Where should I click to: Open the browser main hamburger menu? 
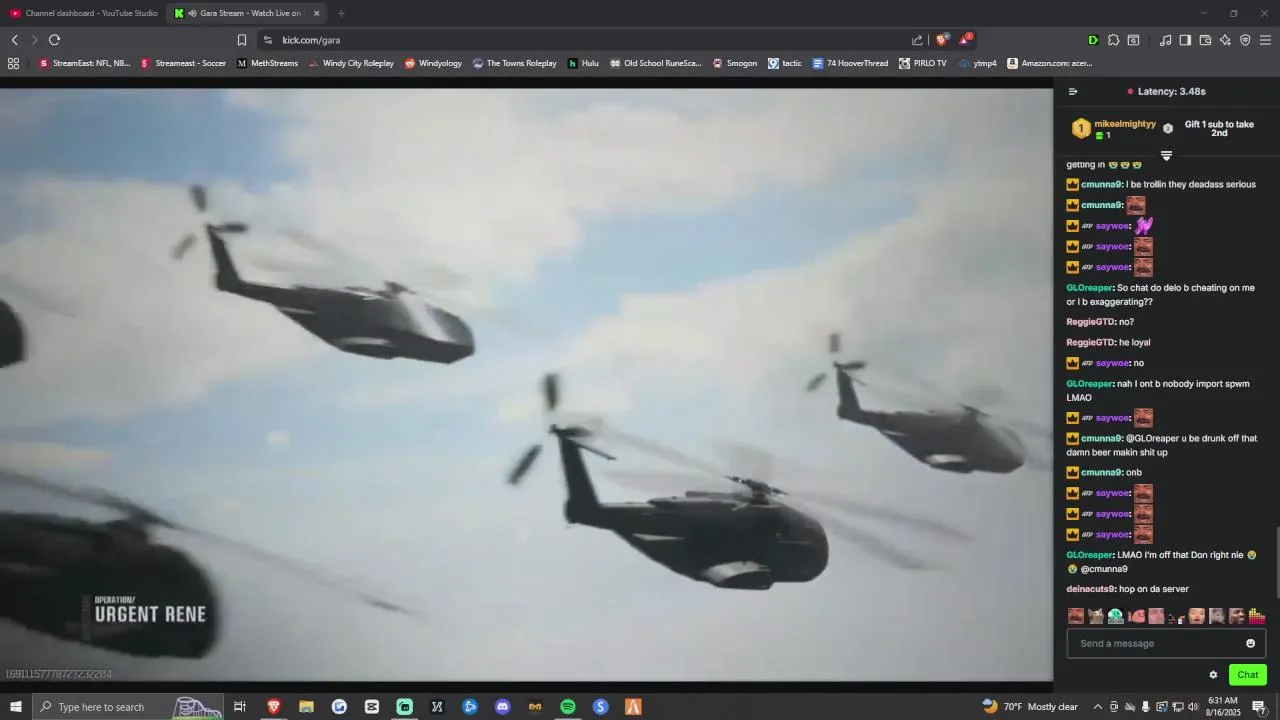(x=1265, y=40)
